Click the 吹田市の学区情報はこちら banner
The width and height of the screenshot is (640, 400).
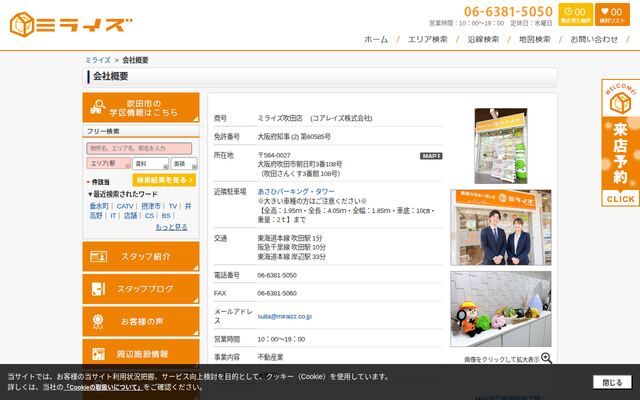(141, 107)
